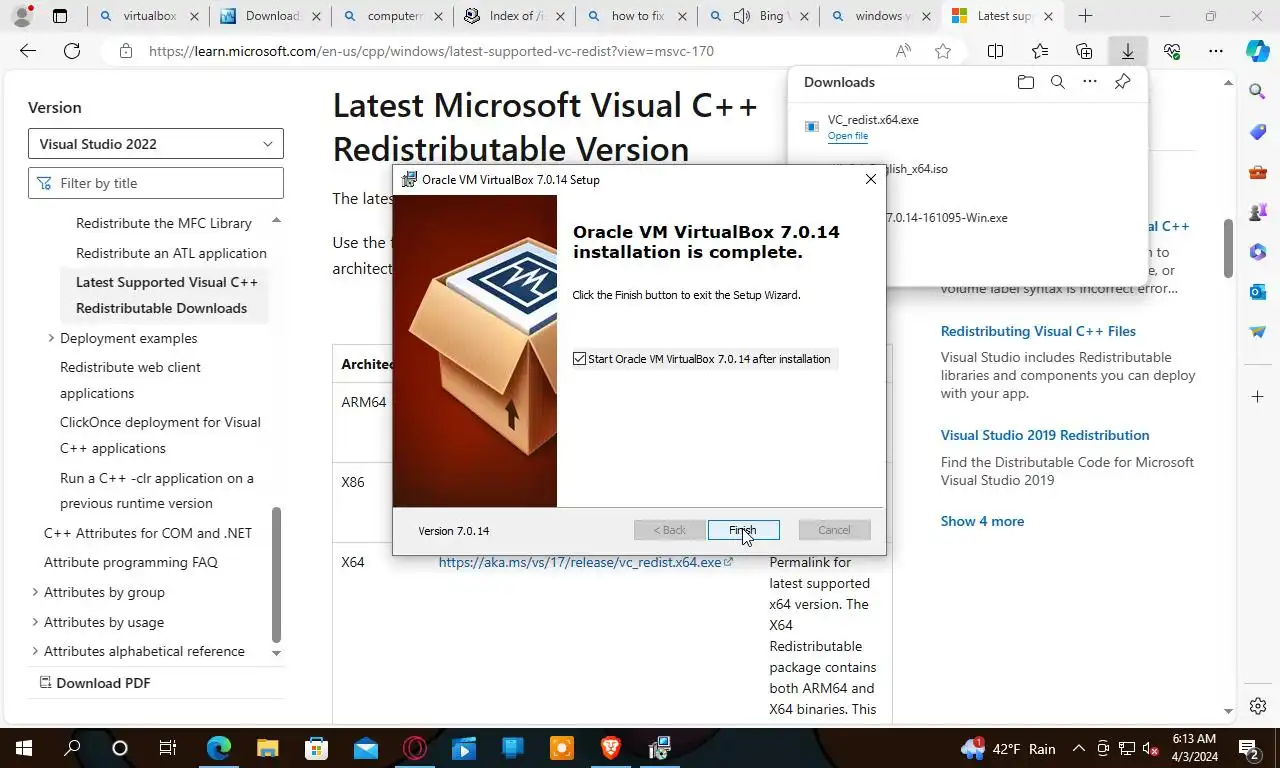
Task: Click Open file link under VC_redist.x64.exe
Action: [848, 136]
